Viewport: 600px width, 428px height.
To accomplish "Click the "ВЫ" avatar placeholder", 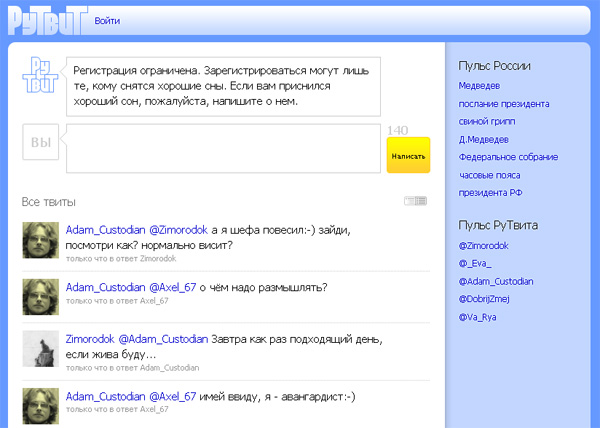I will pos(40,144).
